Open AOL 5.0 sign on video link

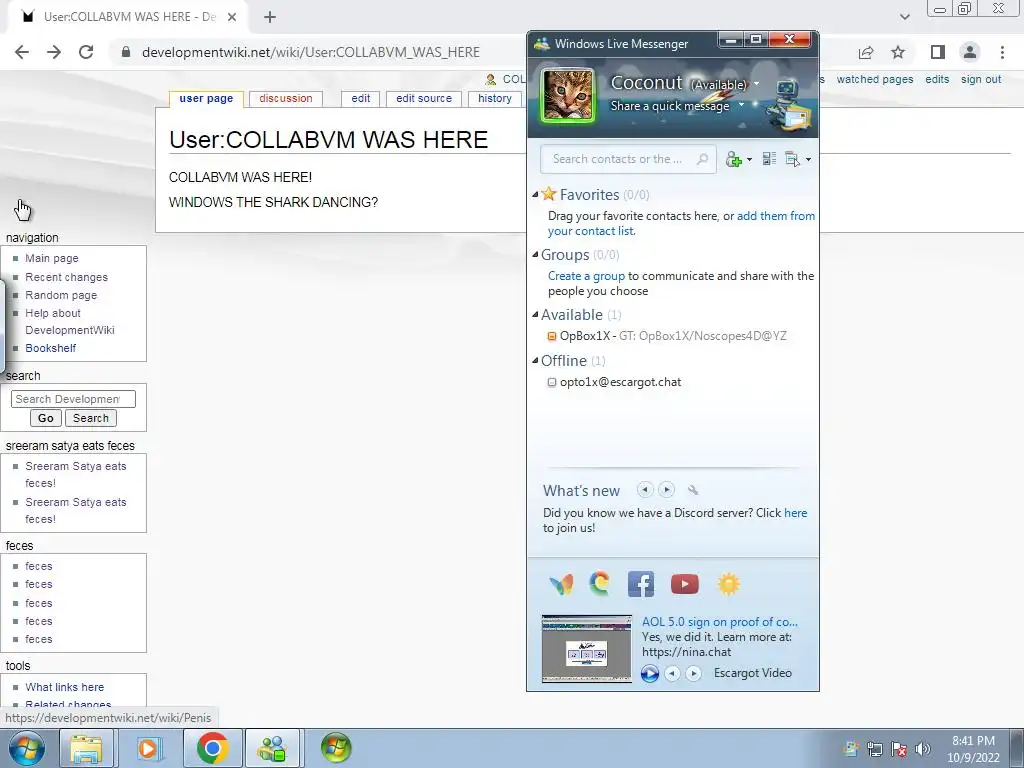tap(719, 622)
